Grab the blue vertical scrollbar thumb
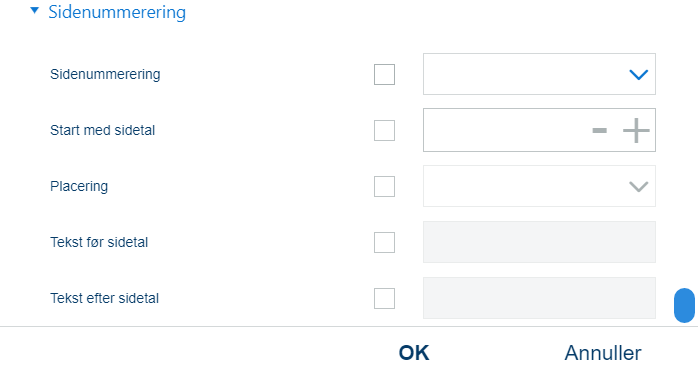 pos(684,305)
